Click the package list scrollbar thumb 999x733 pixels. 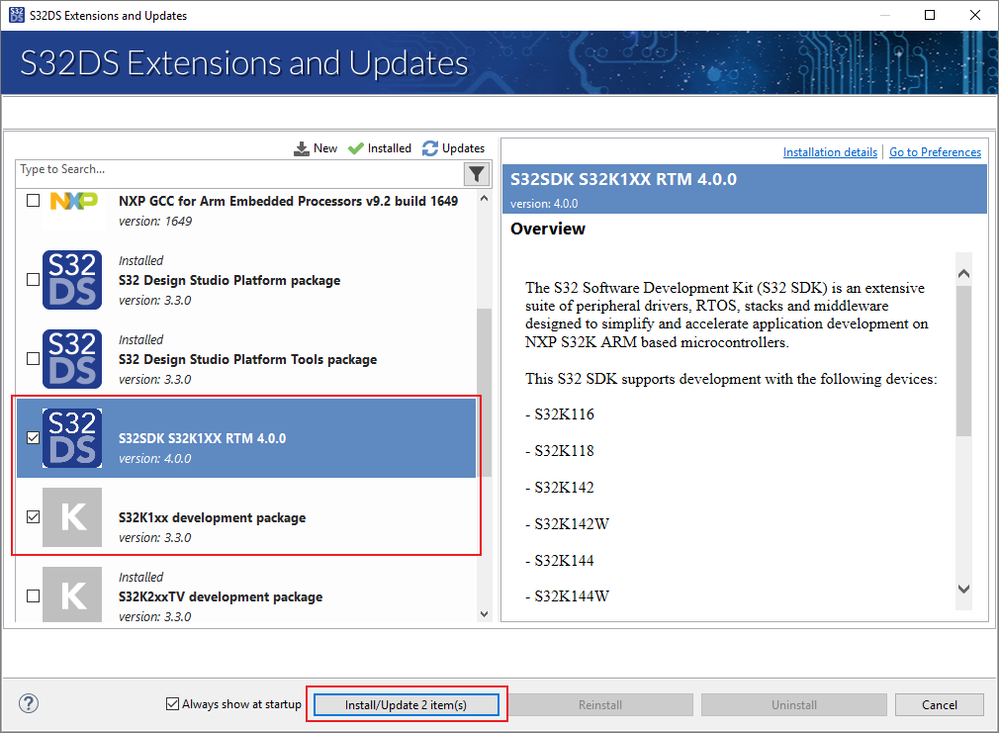pyautogui.click(x=484, y=393)
